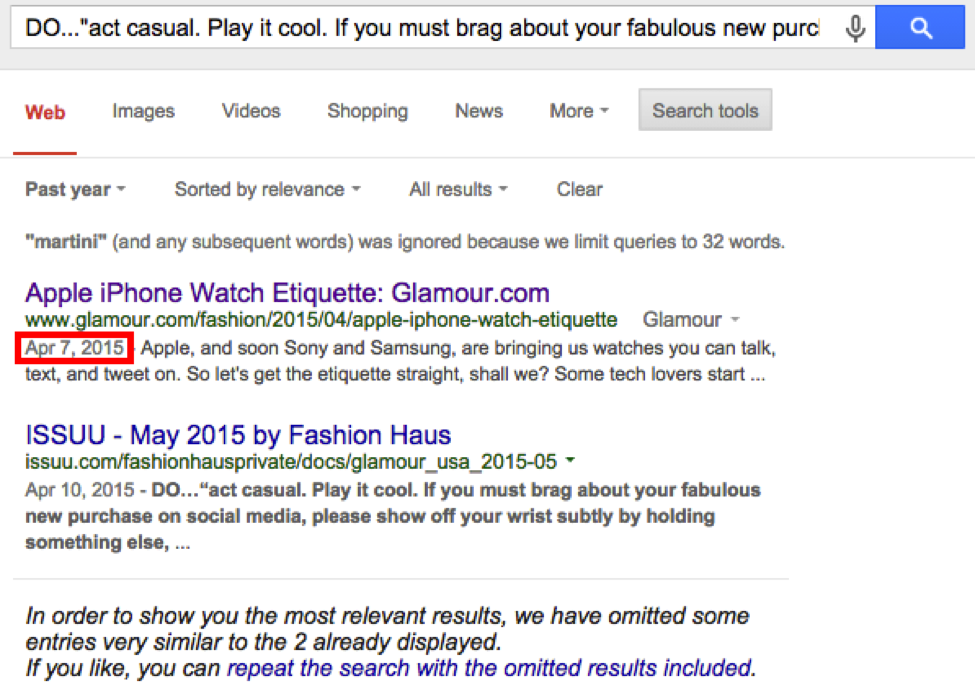
Task: Toggle the Search tools button
Action: coord(705,110)
